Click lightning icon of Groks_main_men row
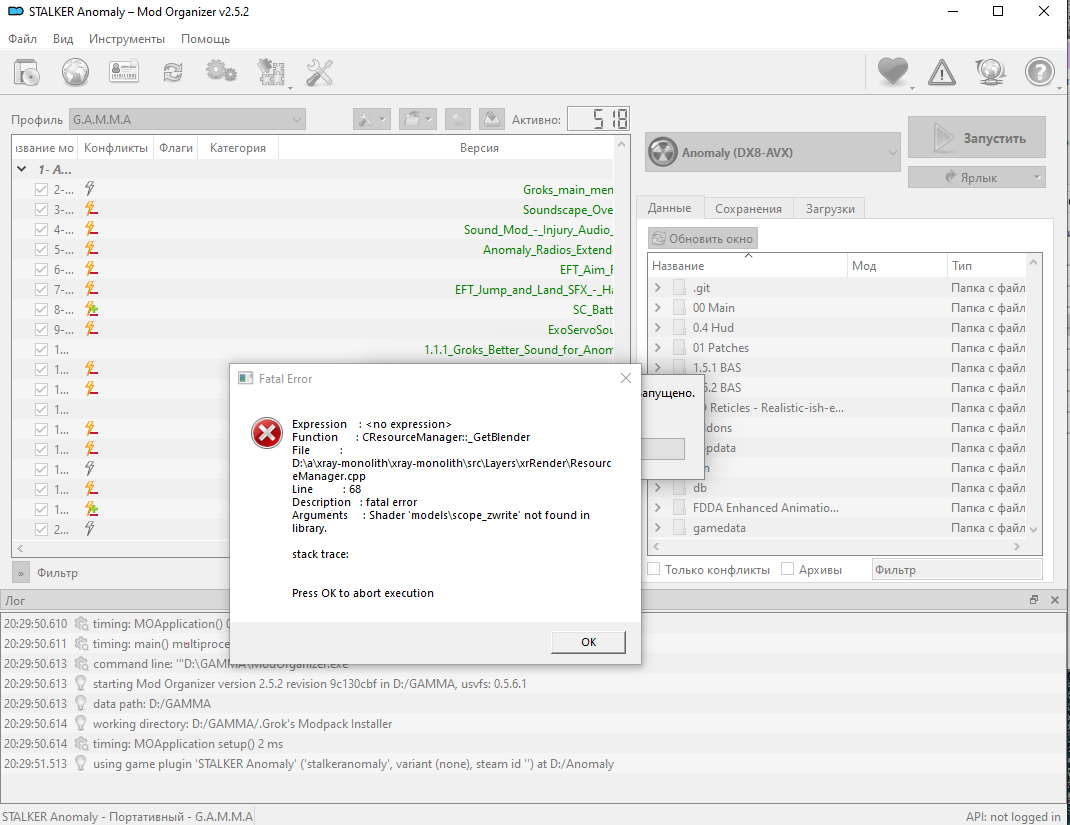 pos(89,189)
